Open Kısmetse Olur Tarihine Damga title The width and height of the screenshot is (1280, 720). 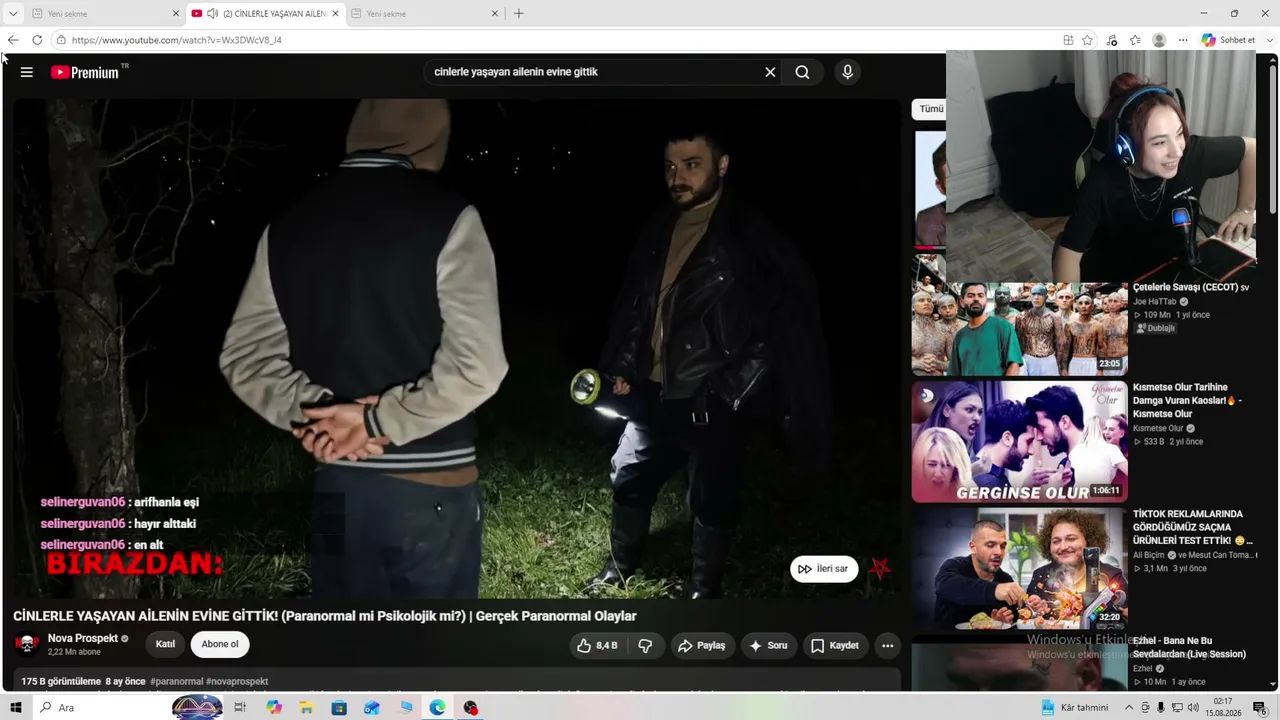[1187, 400]
